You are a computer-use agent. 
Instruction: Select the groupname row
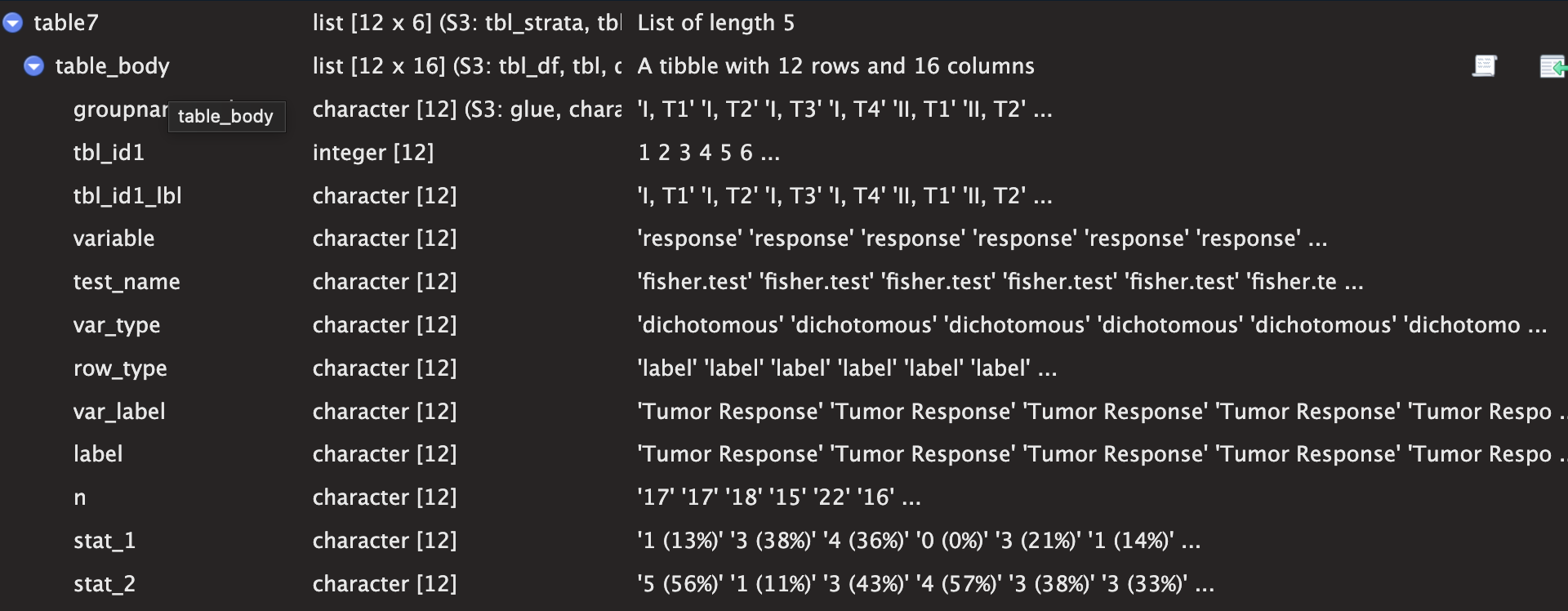click(x=784, y=109)
